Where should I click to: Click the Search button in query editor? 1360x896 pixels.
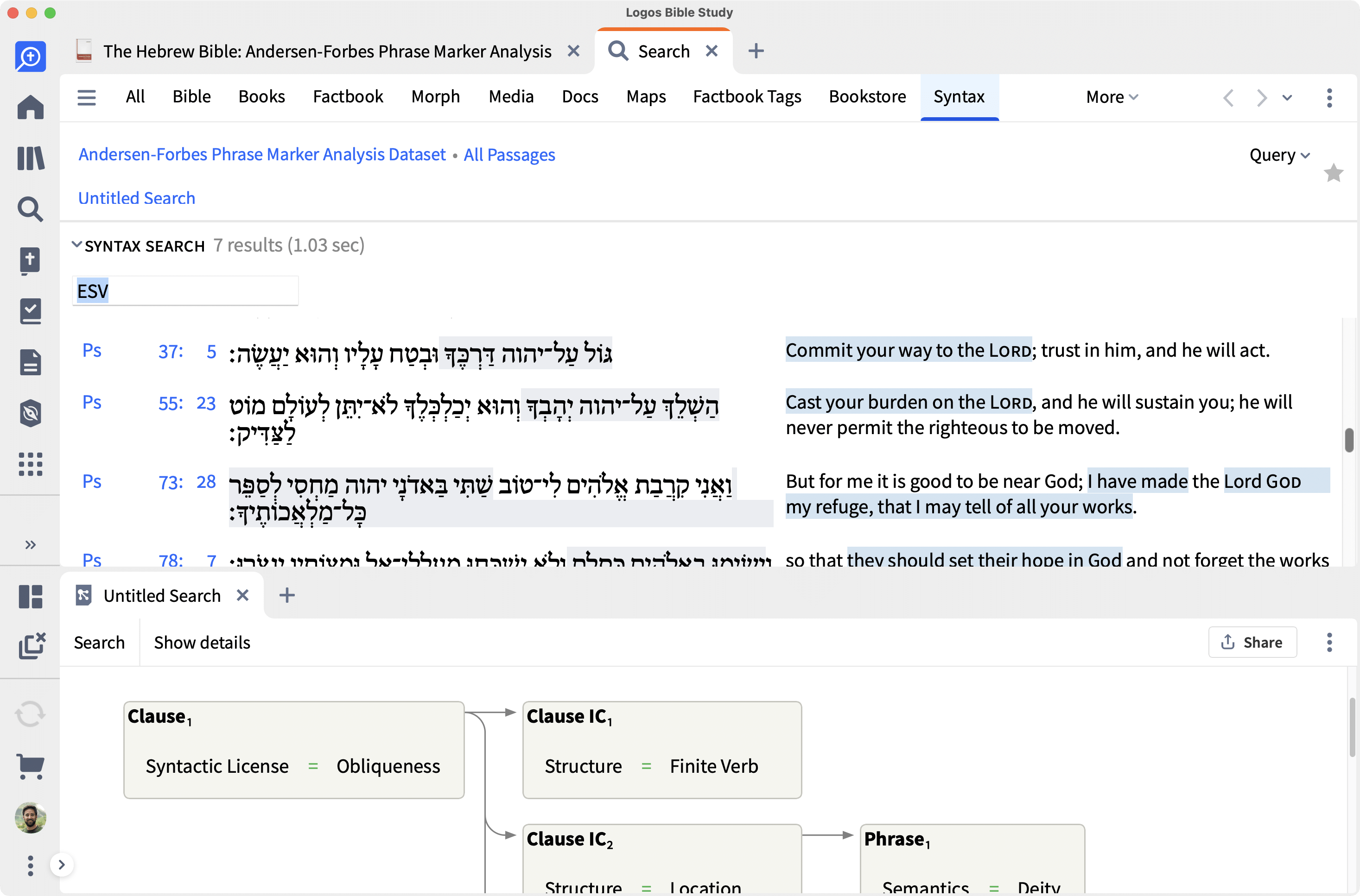[99, 643]
